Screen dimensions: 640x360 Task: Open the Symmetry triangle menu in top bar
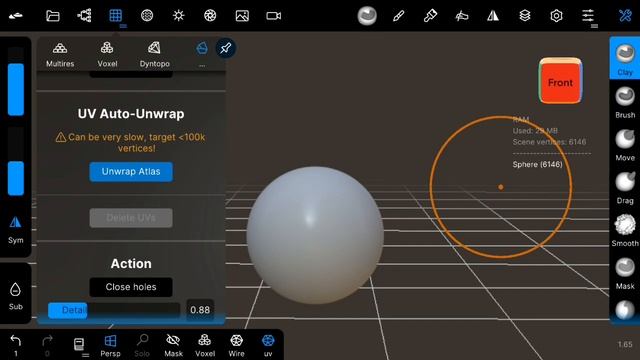coord(493,16)
